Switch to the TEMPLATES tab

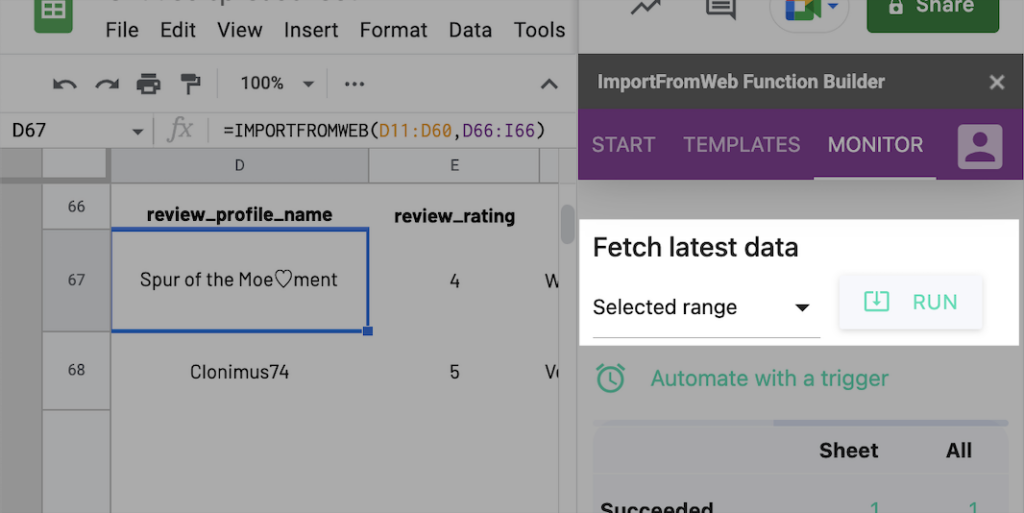tap(741, 145)
